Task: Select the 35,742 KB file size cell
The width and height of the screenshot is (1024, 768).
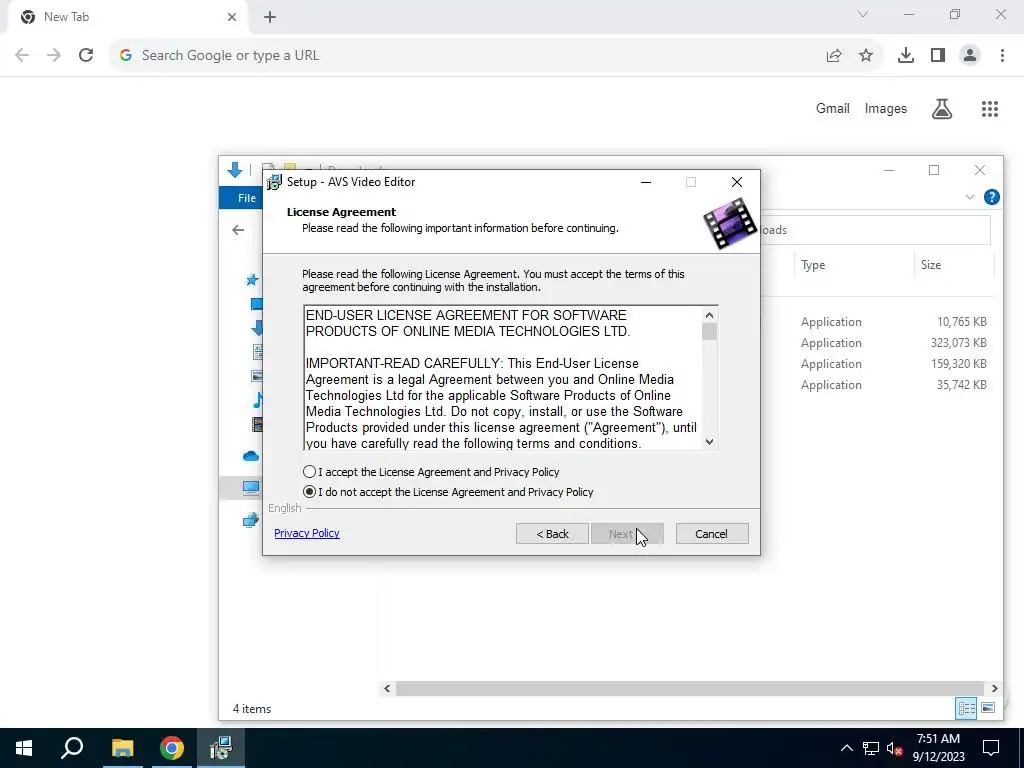Action: click(x=961, y=385)
